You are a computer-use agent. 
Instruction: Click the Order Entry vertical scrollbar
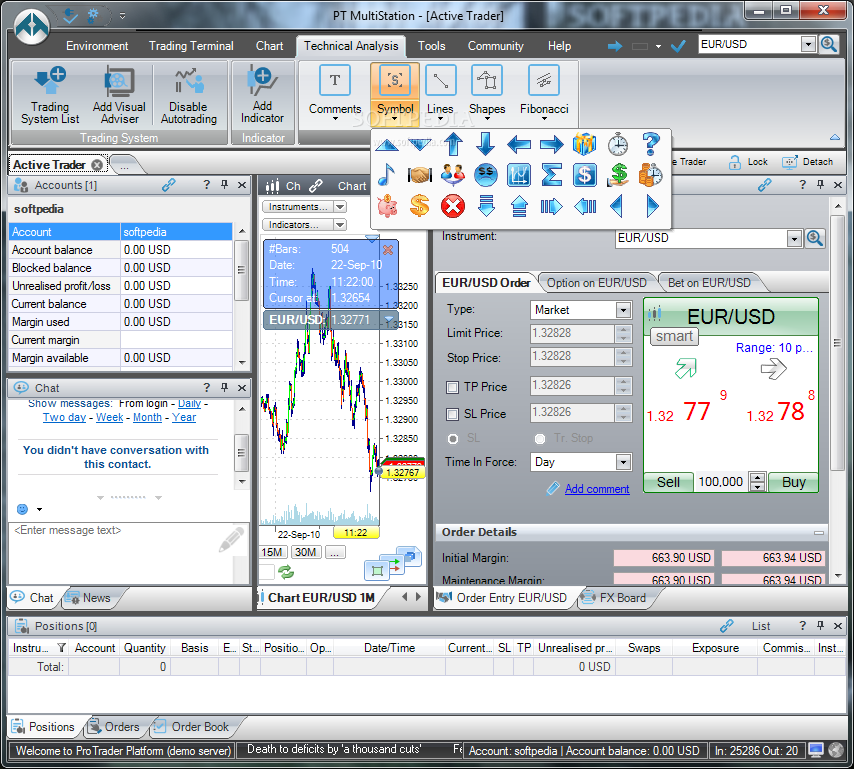tap(837, 343)
